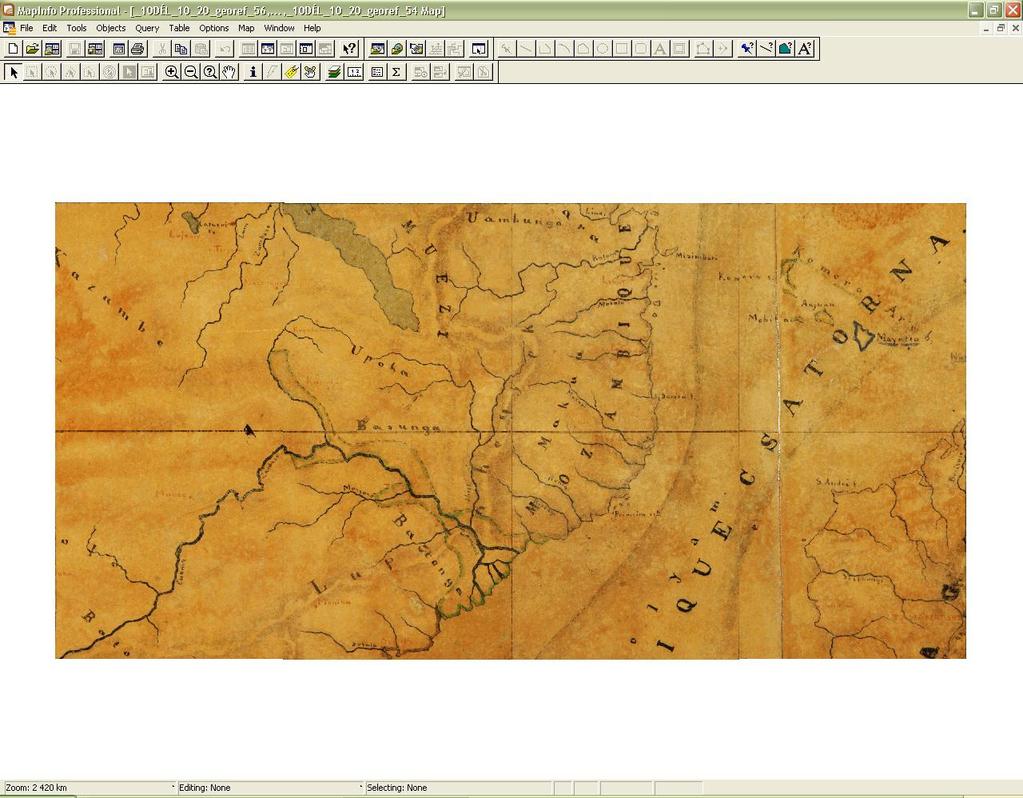The image size is (1023, 798).
Task: Select the Grabber hand tool
Action: pyautogui.click(x=229, y=72)
